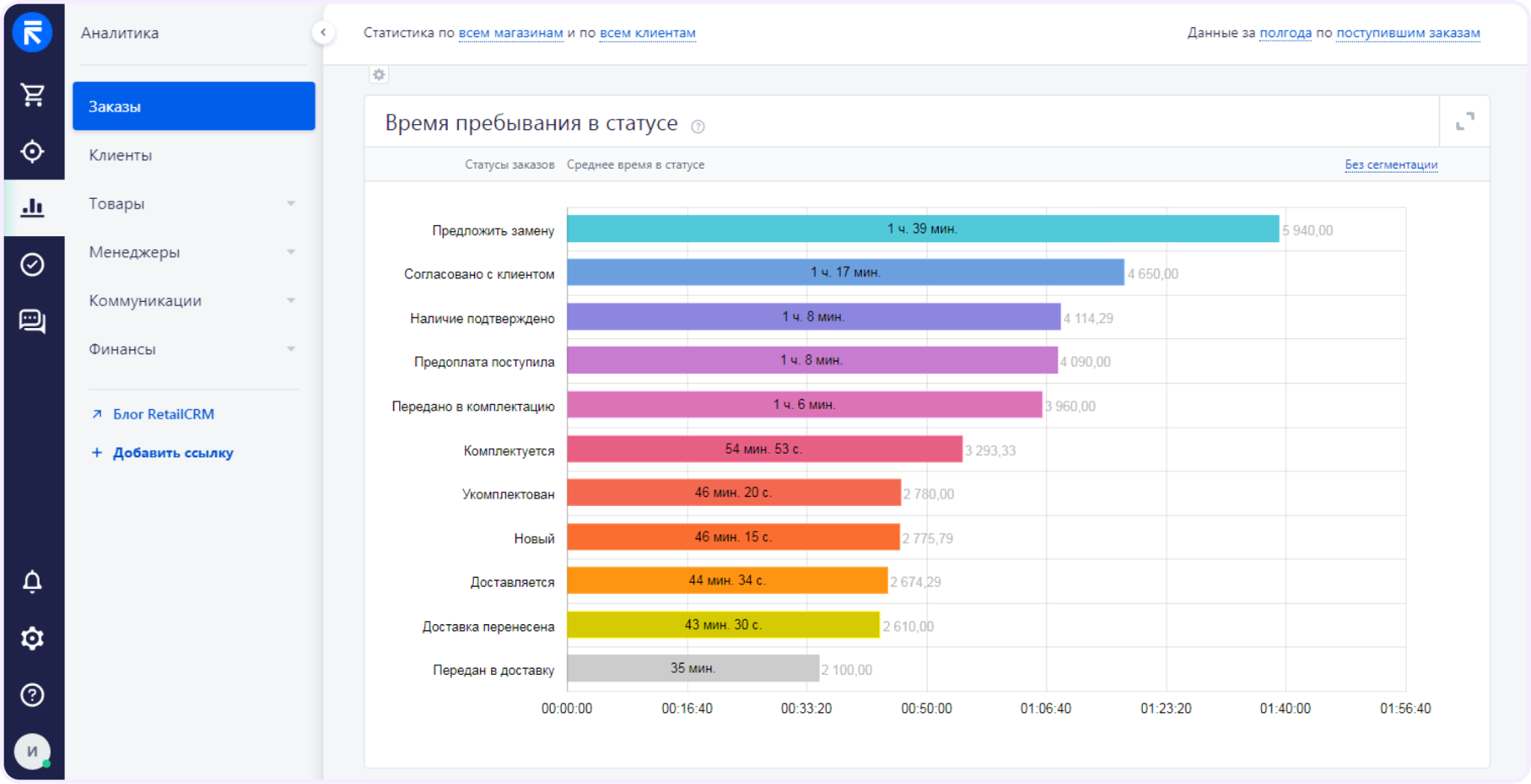Change store filter via всем магазинам
This screenshot has width=1531, height=784.
tap(511, 33)
